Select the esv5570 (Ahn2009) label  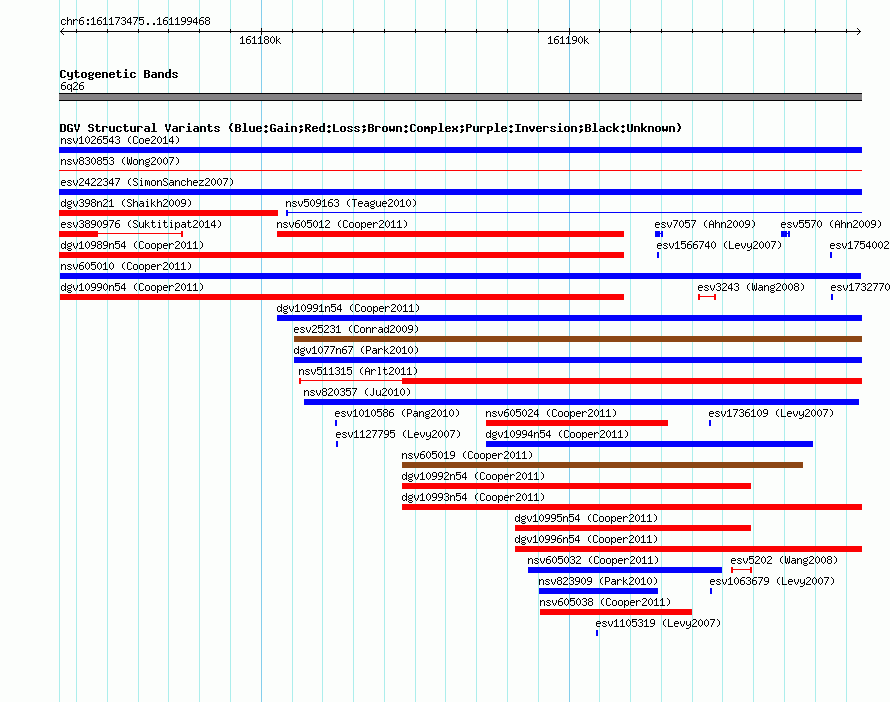tap(831, 224)
